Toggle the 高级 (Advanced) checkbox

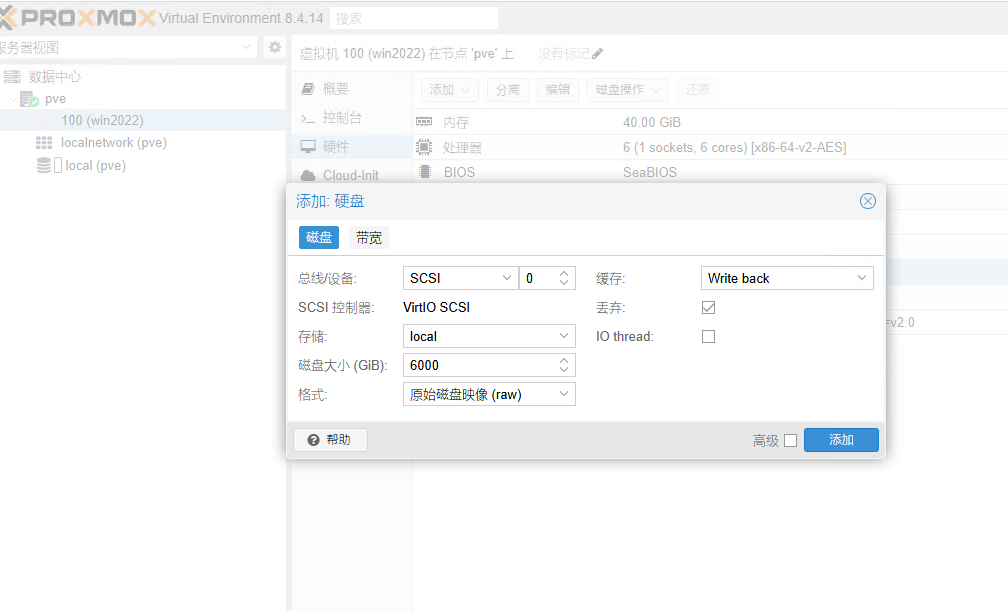coord(790,441)
